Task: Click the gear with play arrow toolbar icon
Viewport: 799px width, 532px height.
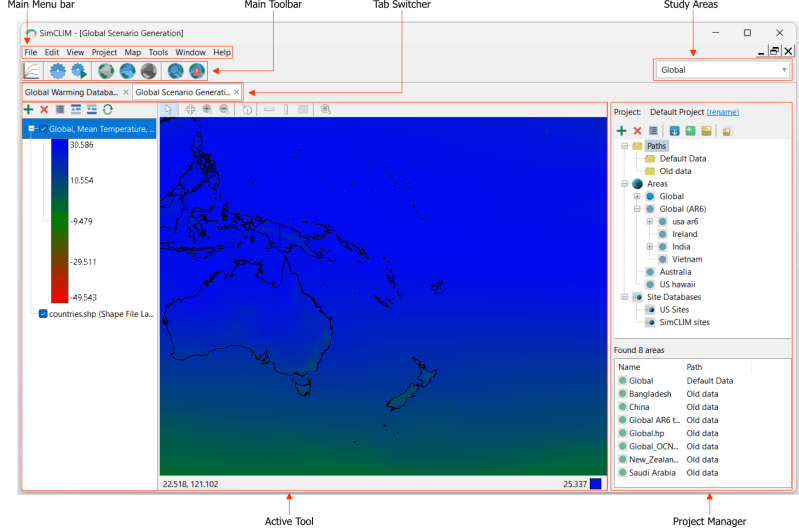Action: click(78, 71)
